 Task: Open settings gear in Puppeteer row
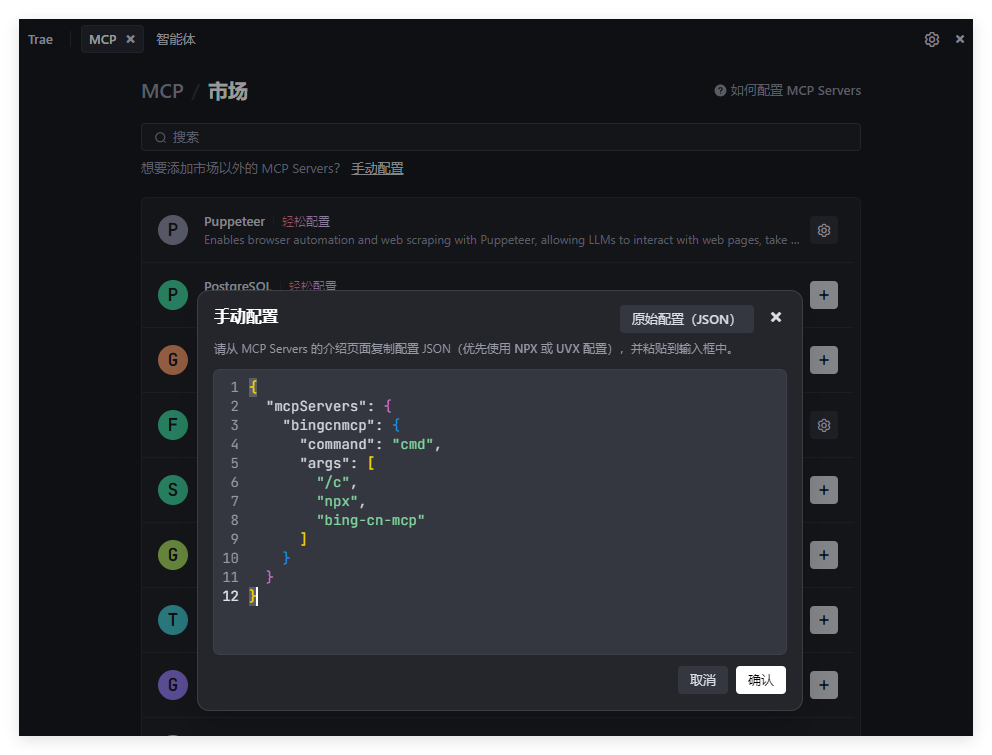(x=823, y=230)
